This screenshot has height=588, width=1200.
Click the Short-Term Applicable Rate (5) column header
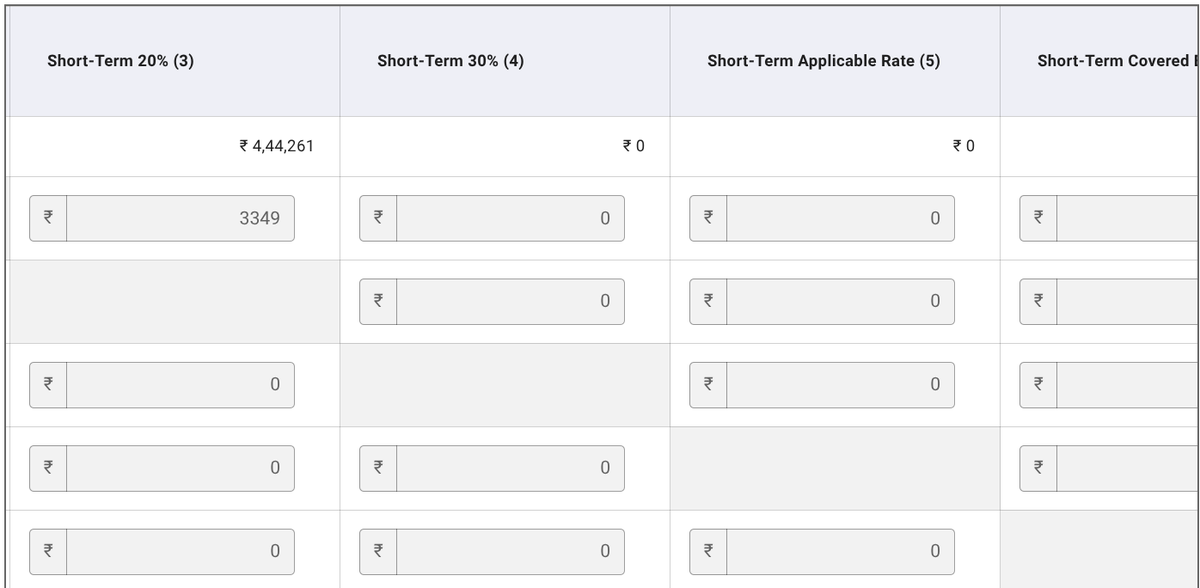tap(824, 61)
